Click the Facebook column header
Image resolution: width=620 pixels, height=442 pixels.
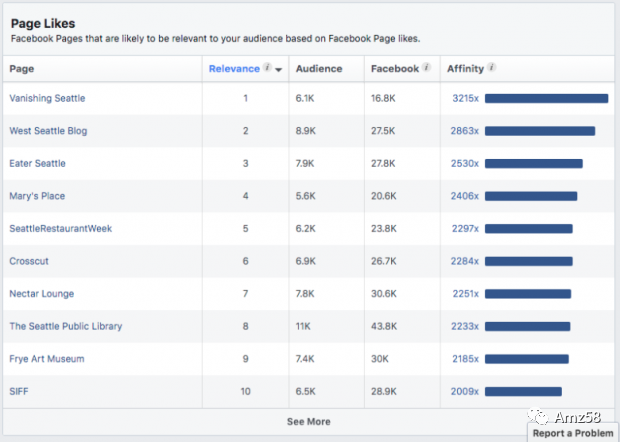395,69
